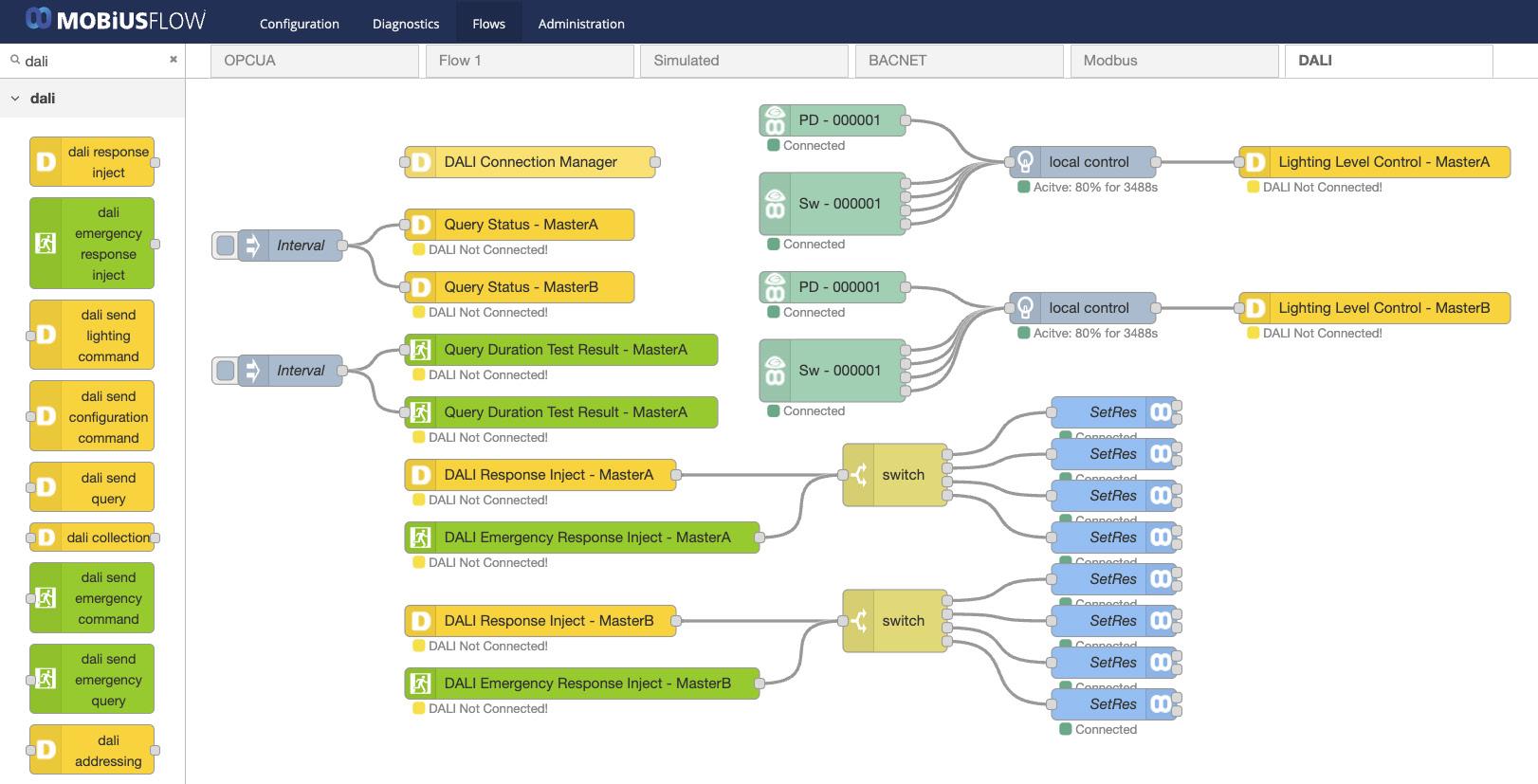Click the lightbulb icon on the upper 'local control' node
This screenshot has width=1538, height=784.
click(x=1025, y=162)
